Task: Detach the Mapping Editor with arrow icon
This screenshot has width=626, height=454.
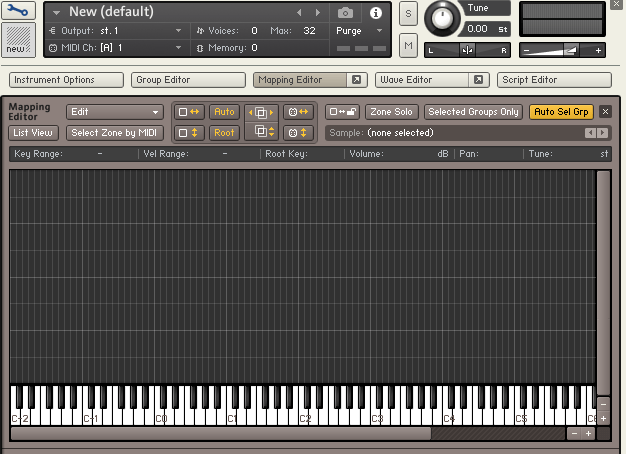Action: (355, 80)
